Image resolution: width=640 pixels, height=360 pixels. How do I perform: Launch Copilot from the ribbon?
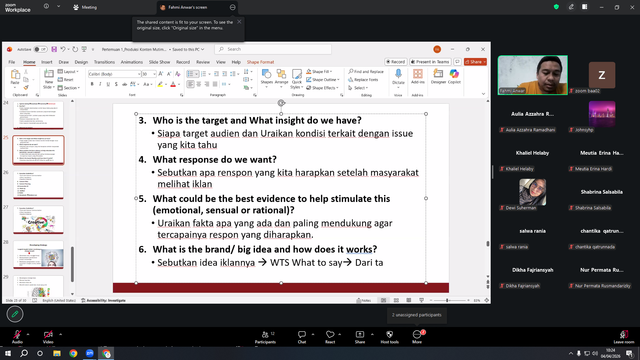454,77
